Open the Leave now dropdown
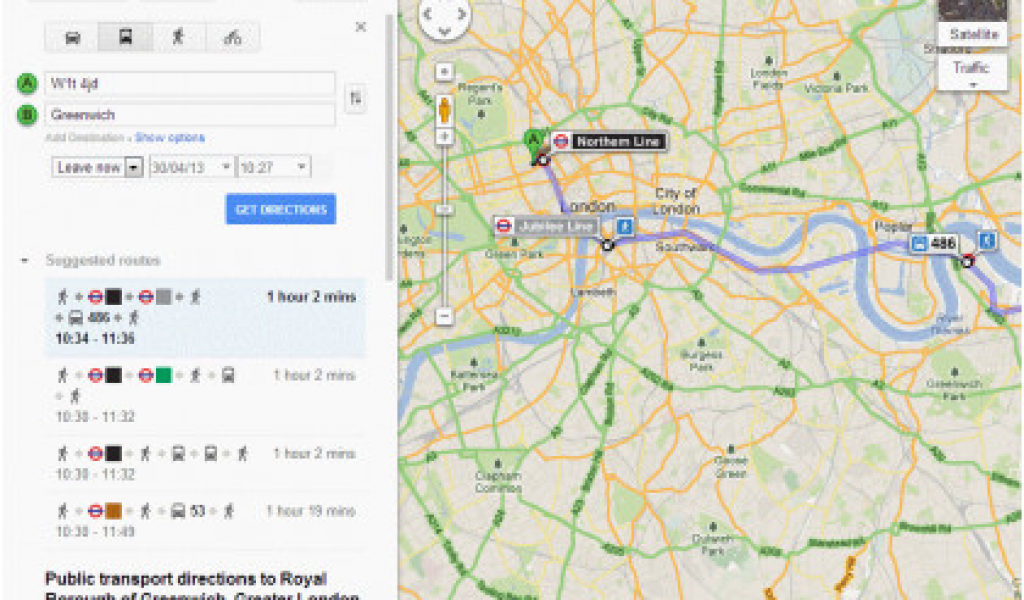Image resolution: width=1024 pixels, height=600 pixels. 97,167
